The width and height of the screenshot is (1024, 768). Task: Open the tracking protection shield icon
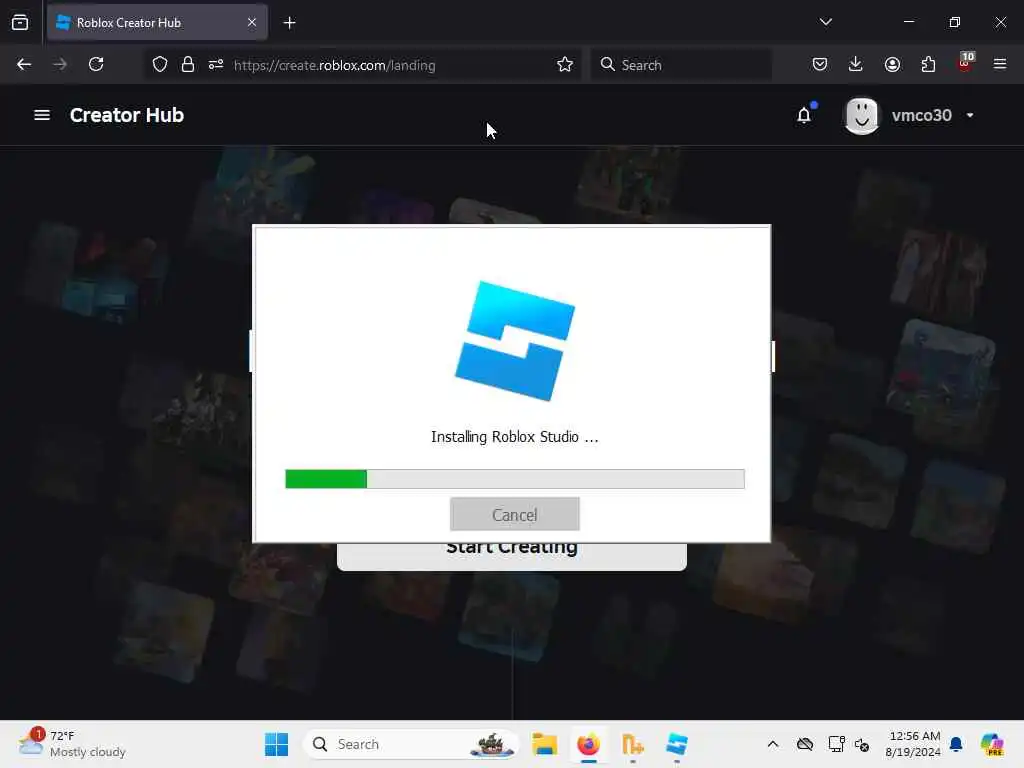pos(160,64)
